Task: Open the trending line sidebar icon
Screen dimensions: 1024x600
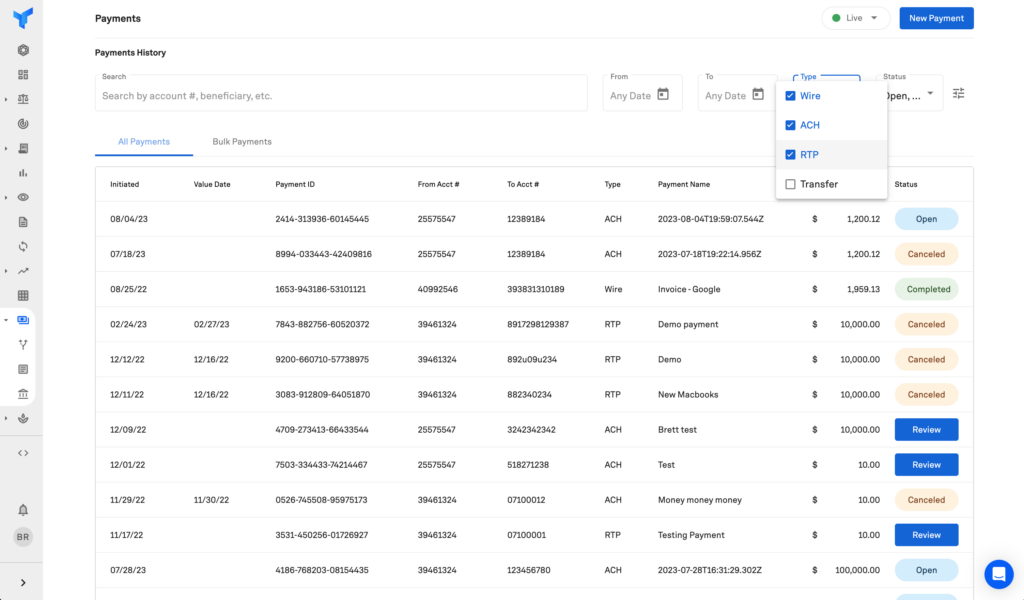Action: point(23,271)
